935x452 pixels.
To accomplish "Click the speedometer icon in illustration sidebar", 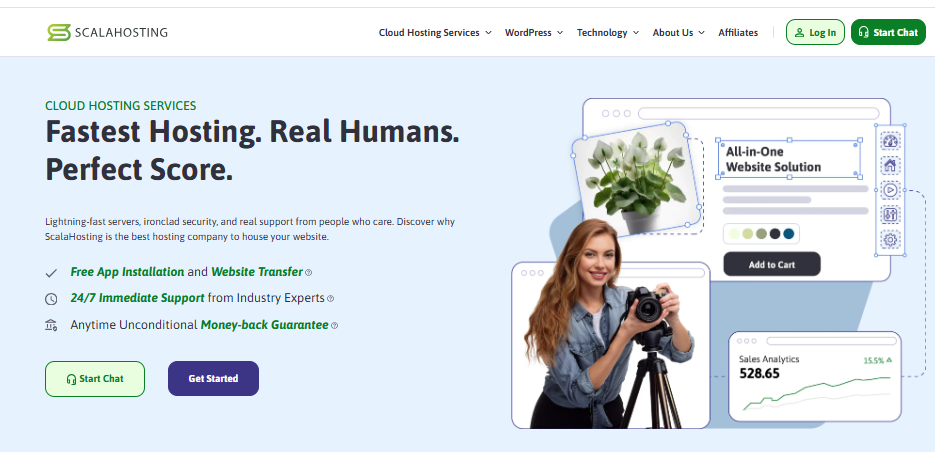I will [x=890, y=141].
